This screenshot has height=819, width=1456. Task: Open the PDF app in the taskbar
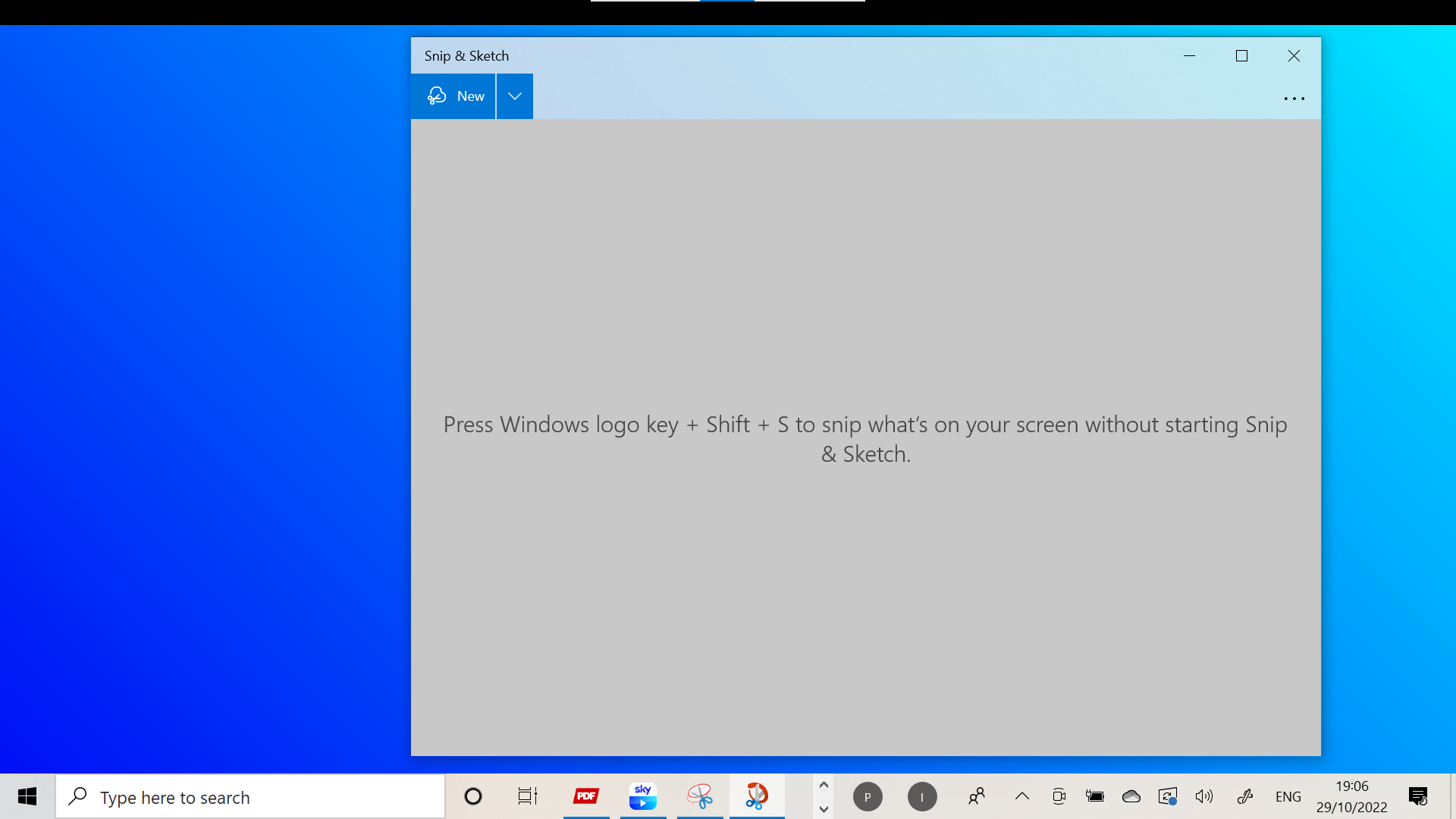tap(586, 796)
